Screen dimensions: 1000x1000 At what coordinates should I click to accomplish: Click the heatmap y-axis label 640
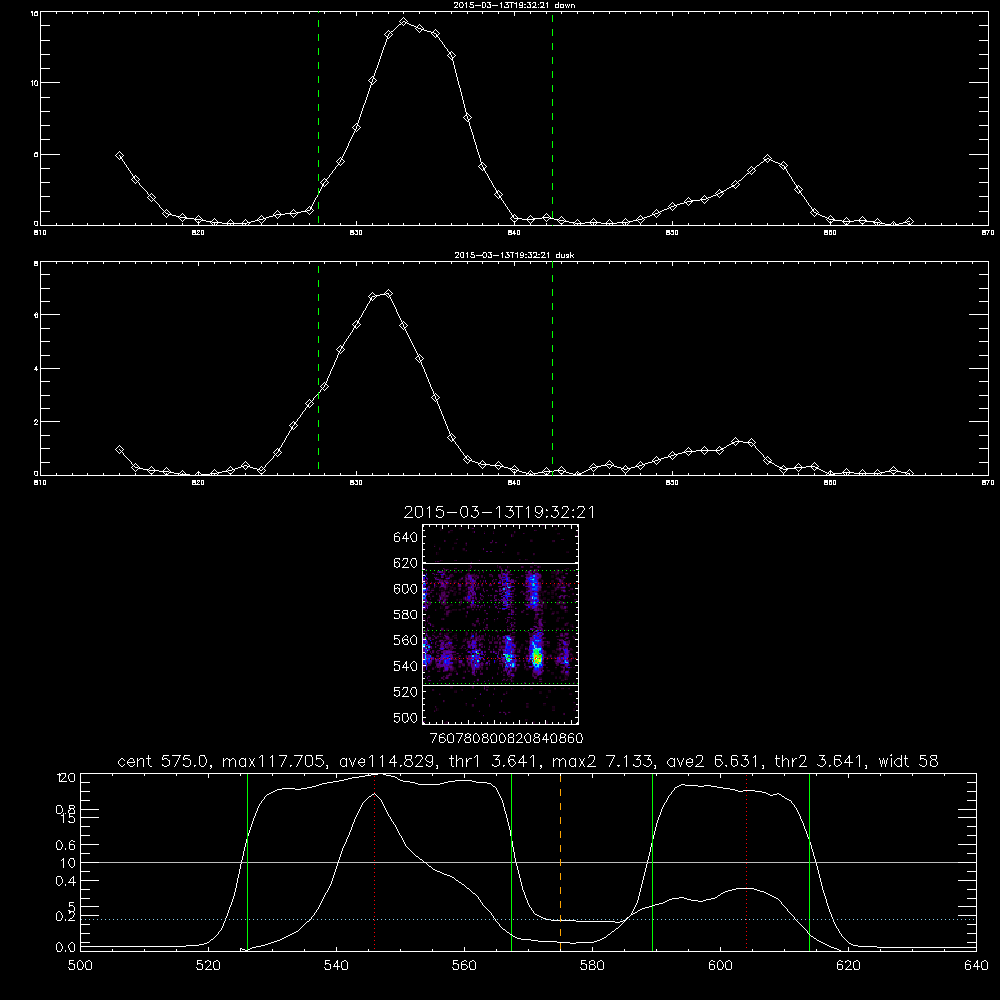[406, 538]
